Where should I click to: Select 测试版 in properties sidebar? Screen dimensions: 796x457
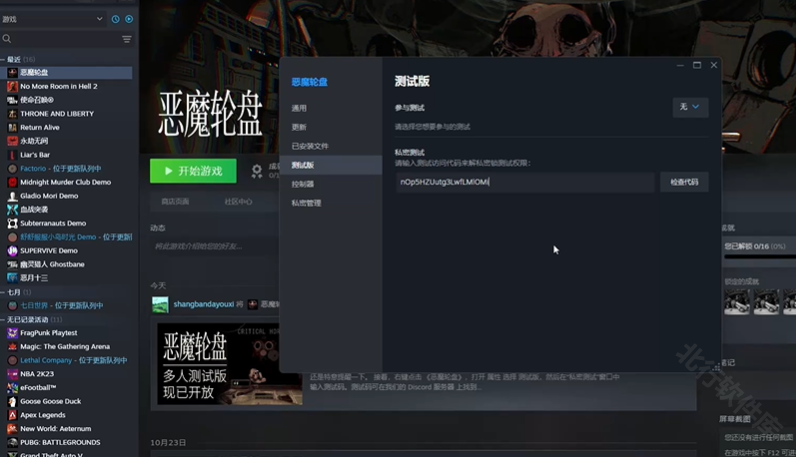tap(330, 165)
